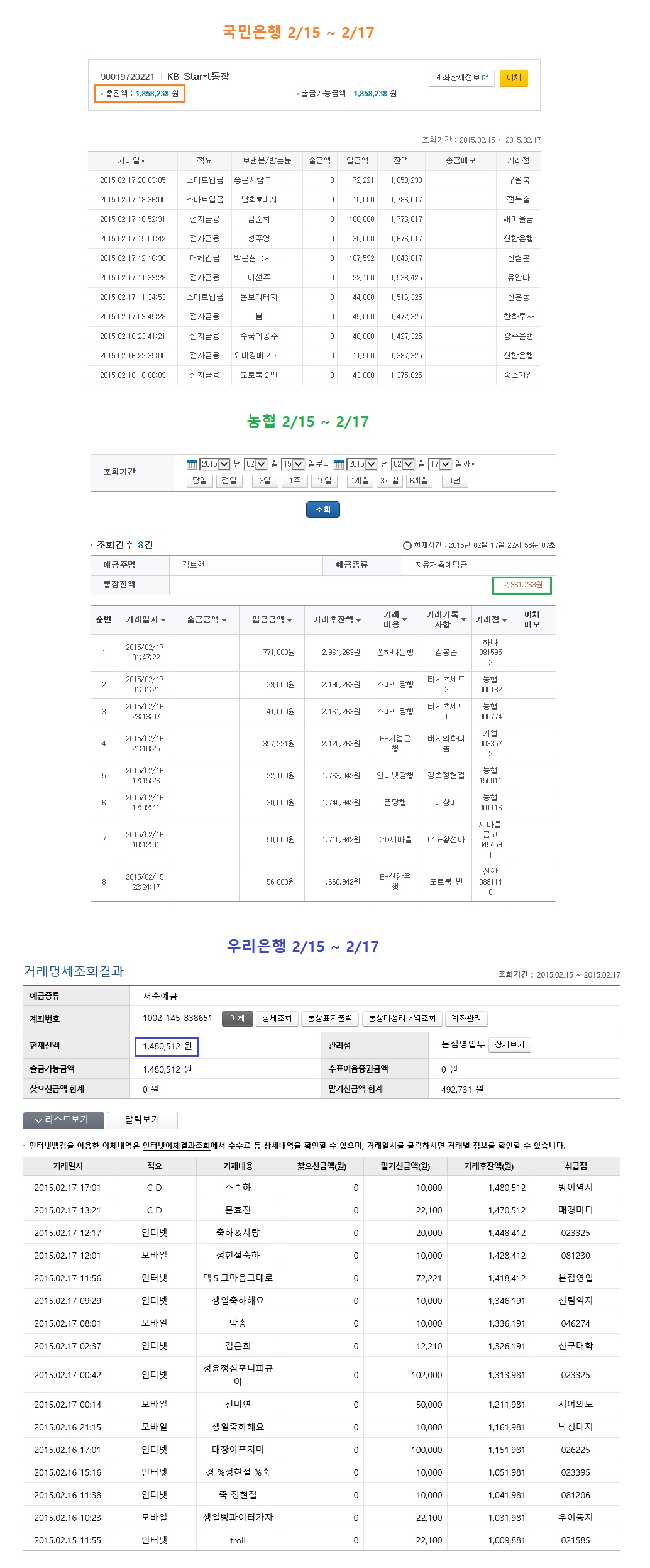Switch to 리스트보기 tab
This screenshot has height=1568, width=650.
(x=63, y=1120)
